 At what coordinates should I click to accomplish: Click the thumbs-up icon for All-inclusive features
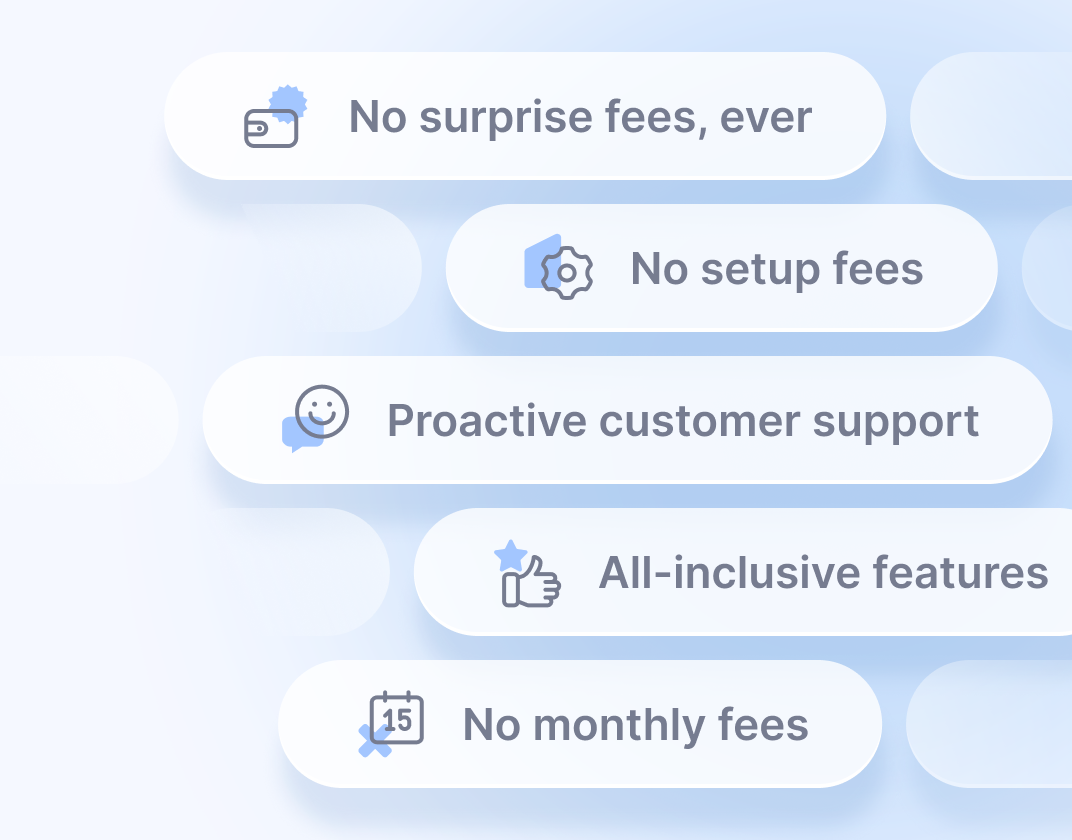(531, 584)
